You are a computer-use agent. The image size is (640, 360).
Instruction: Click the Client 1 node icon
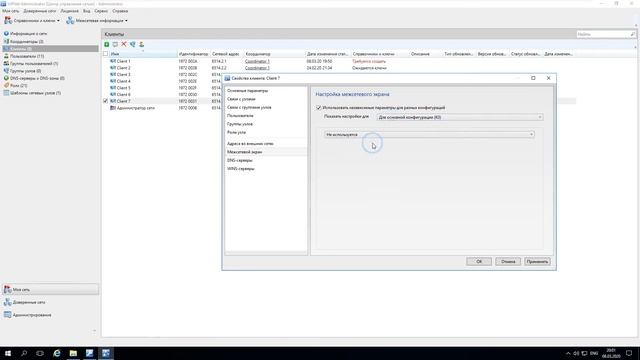coord(113,61)
